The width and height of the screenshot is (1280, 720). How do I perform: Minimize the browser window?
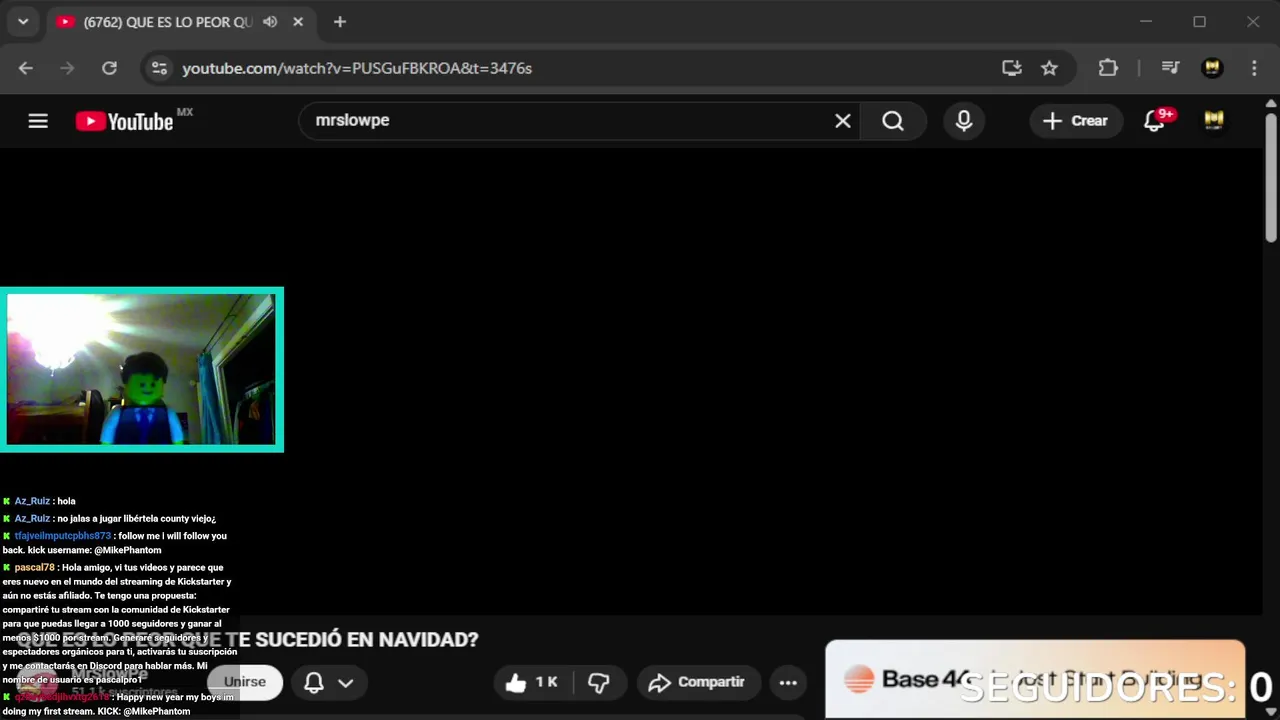point(1146,21)
